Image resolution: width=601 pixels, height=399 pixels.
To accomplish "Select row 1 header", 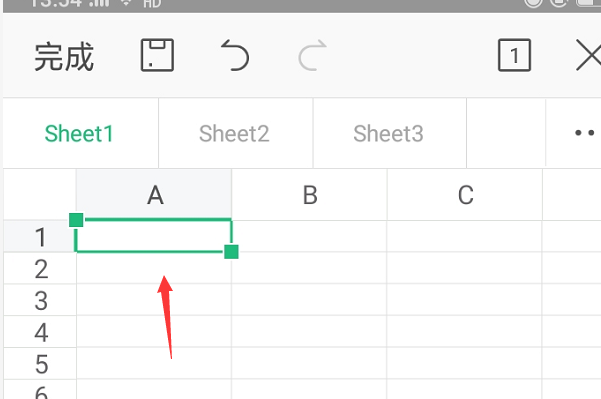I will pos(40,236).
